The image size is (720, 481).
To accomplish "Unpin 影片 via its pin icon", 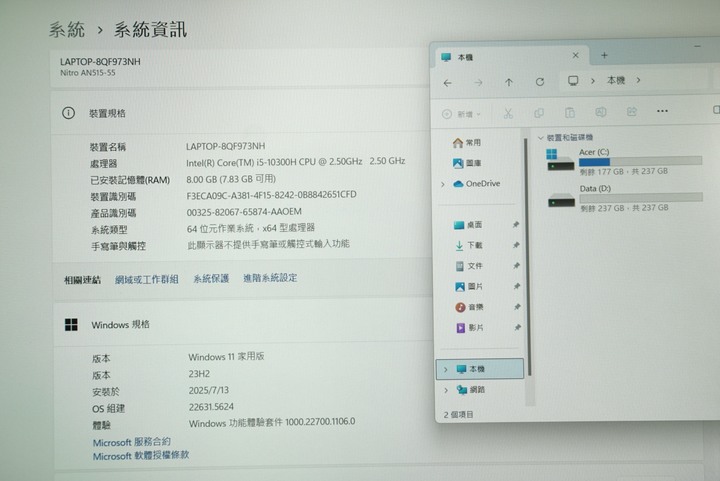I will (518, 327).
